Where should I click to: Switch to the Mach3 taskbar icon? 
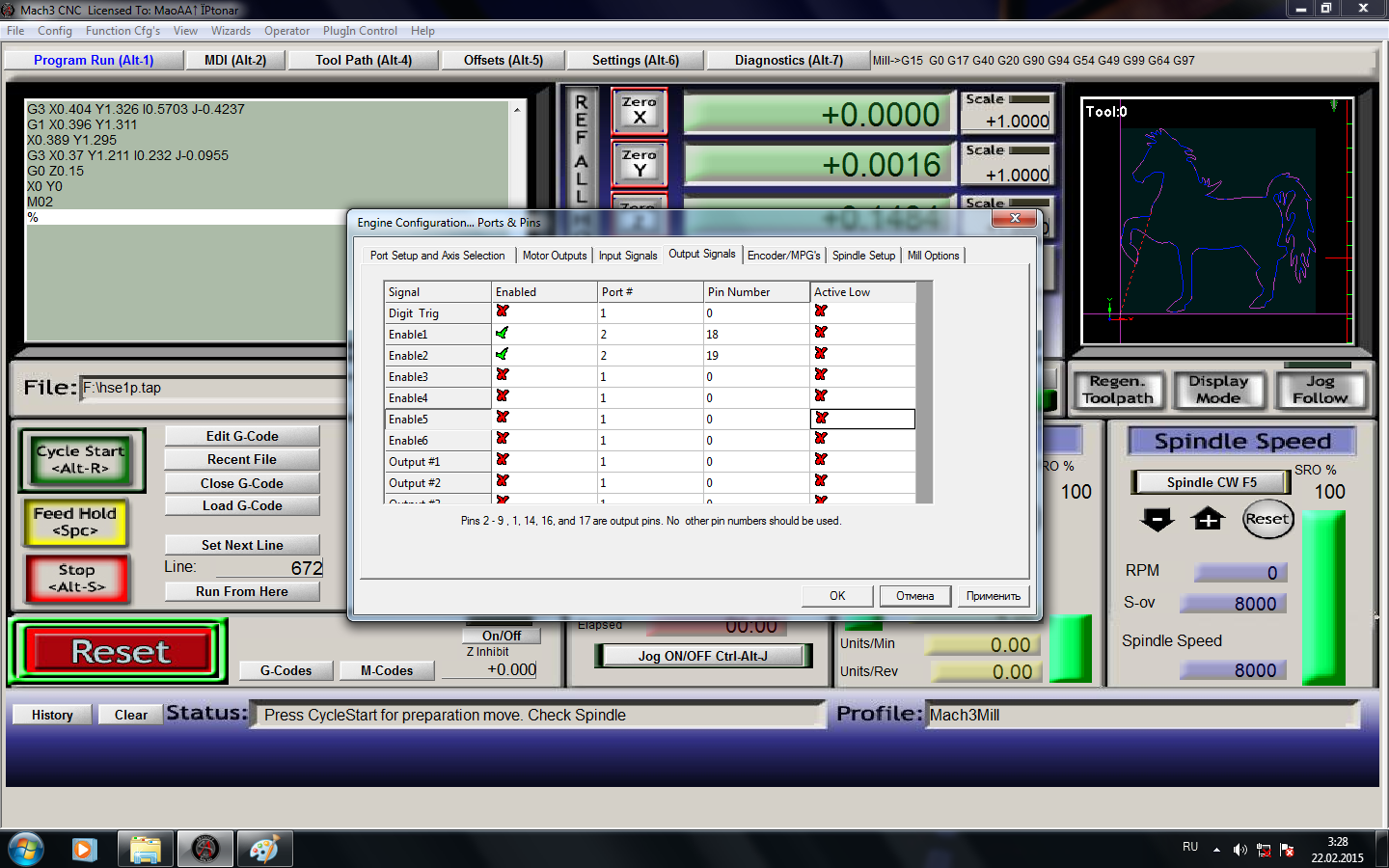pyautogui.click(x=205, y=849)
